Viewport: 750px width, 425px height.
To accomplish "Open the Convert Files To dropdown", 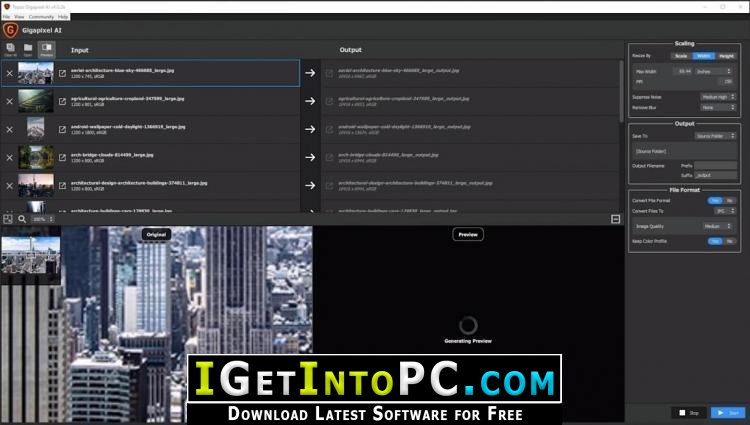I will [x=725, y=211].
